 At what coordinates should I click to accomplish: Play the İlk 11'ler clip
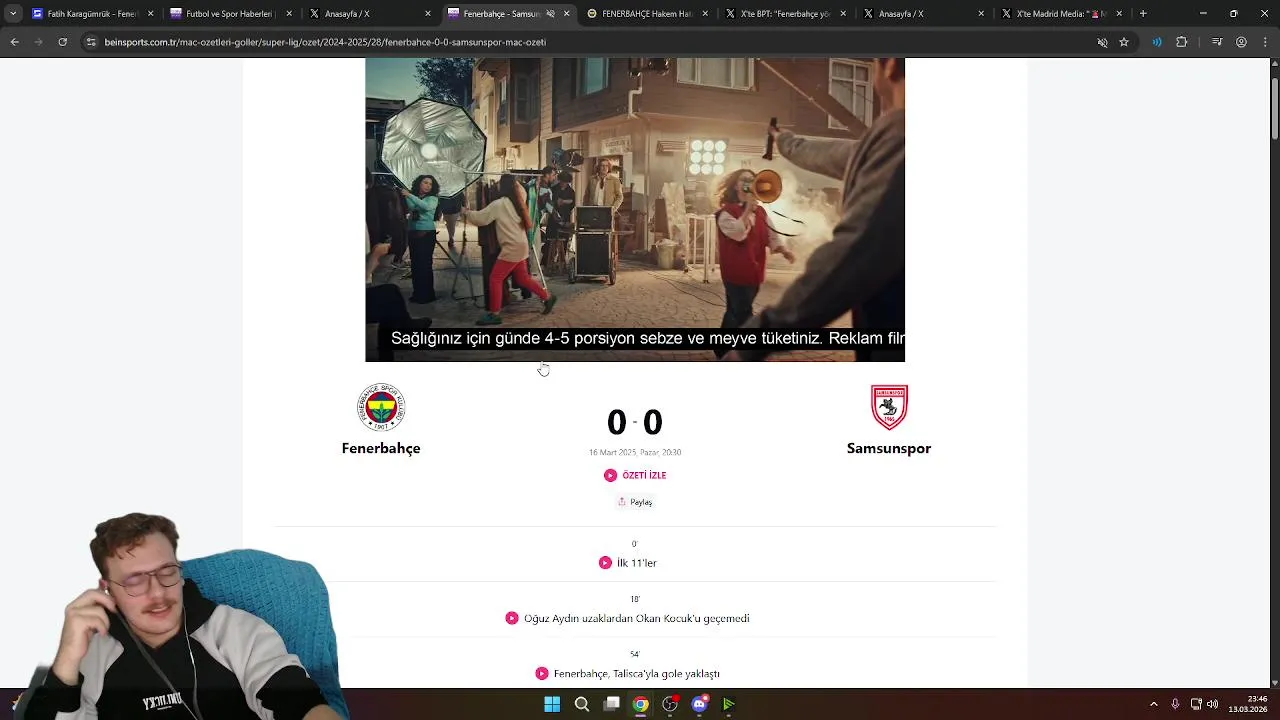click(605, 563)
